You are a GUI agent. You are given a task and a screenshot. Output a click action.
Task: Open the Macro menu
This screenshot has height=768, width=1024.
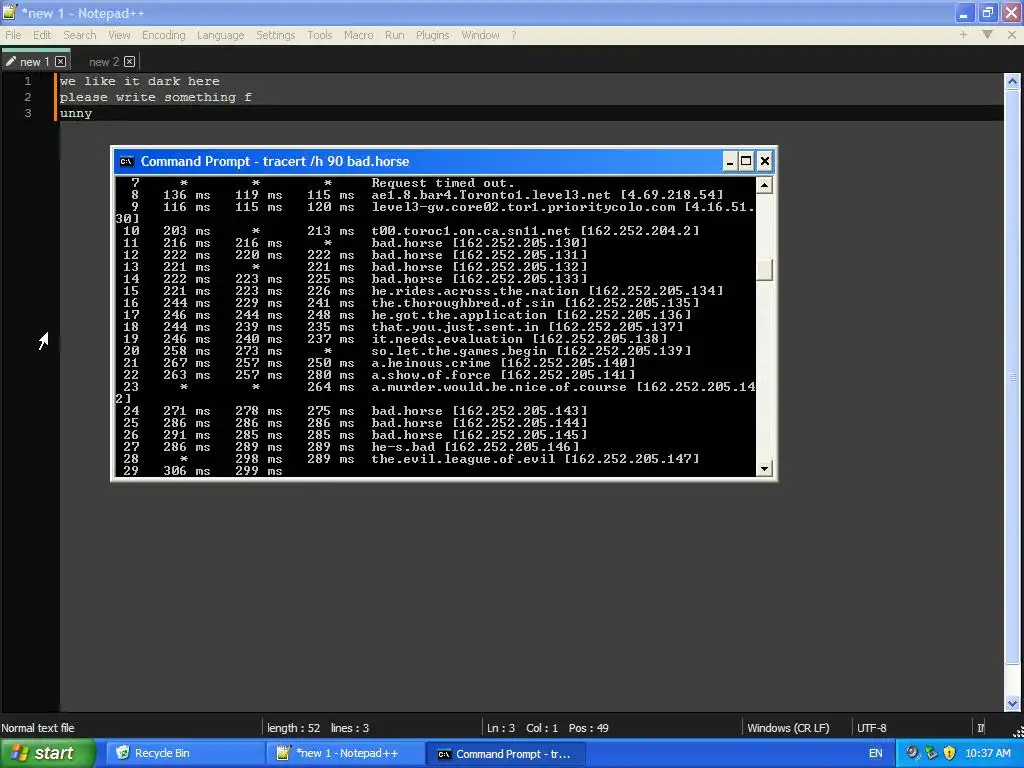click(x=359, y=35)
